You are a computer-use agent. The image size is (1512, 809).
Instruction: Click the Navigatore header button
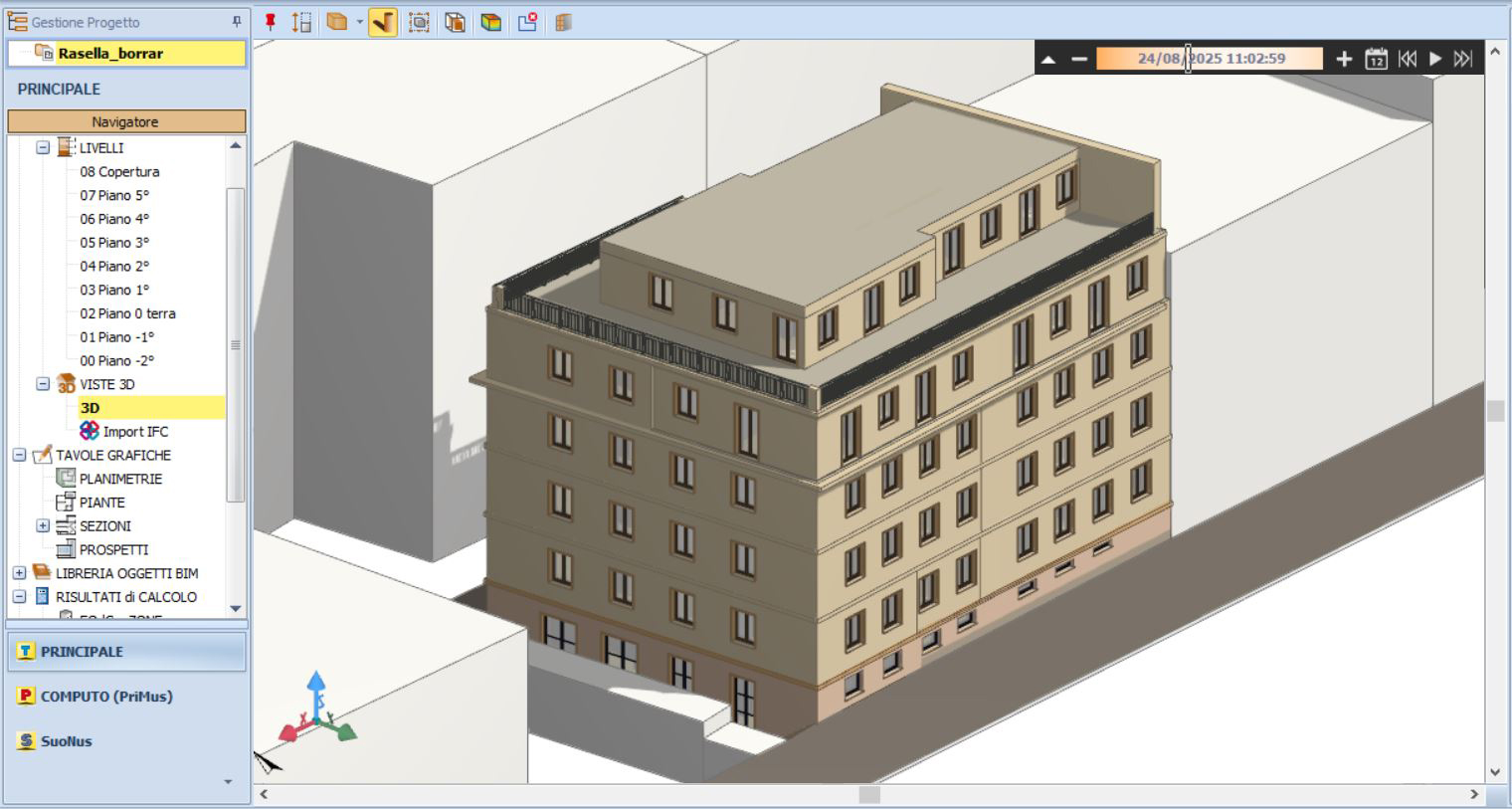click(126, 121)
